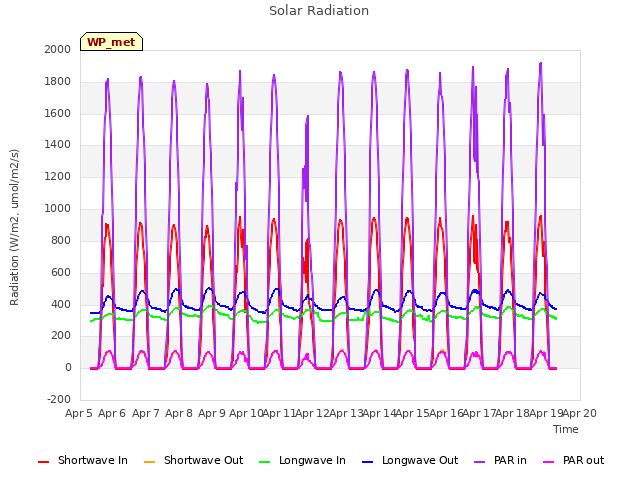Click the Apr 9 x-axis label
640x480 pixels.
[212, 413]
